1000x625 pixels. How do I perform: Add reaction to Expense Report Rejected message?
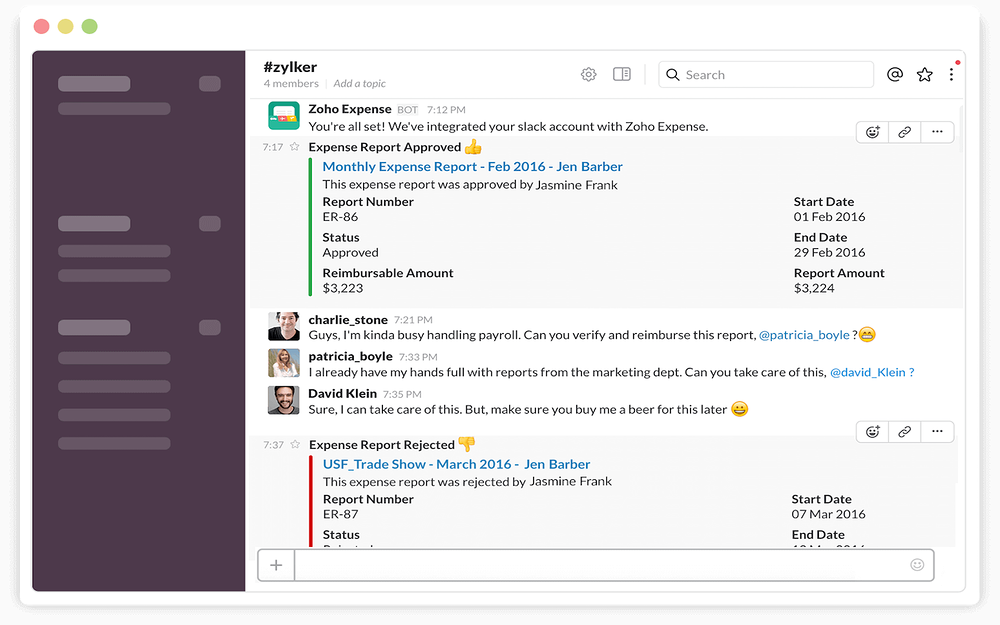(x=873, y=432)
